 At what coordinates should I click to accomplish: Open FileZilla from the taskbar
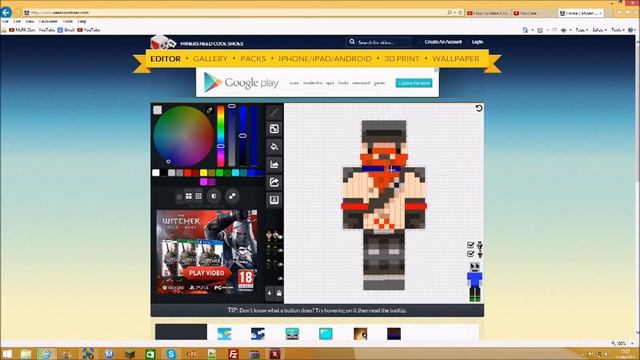coord(233,354)
